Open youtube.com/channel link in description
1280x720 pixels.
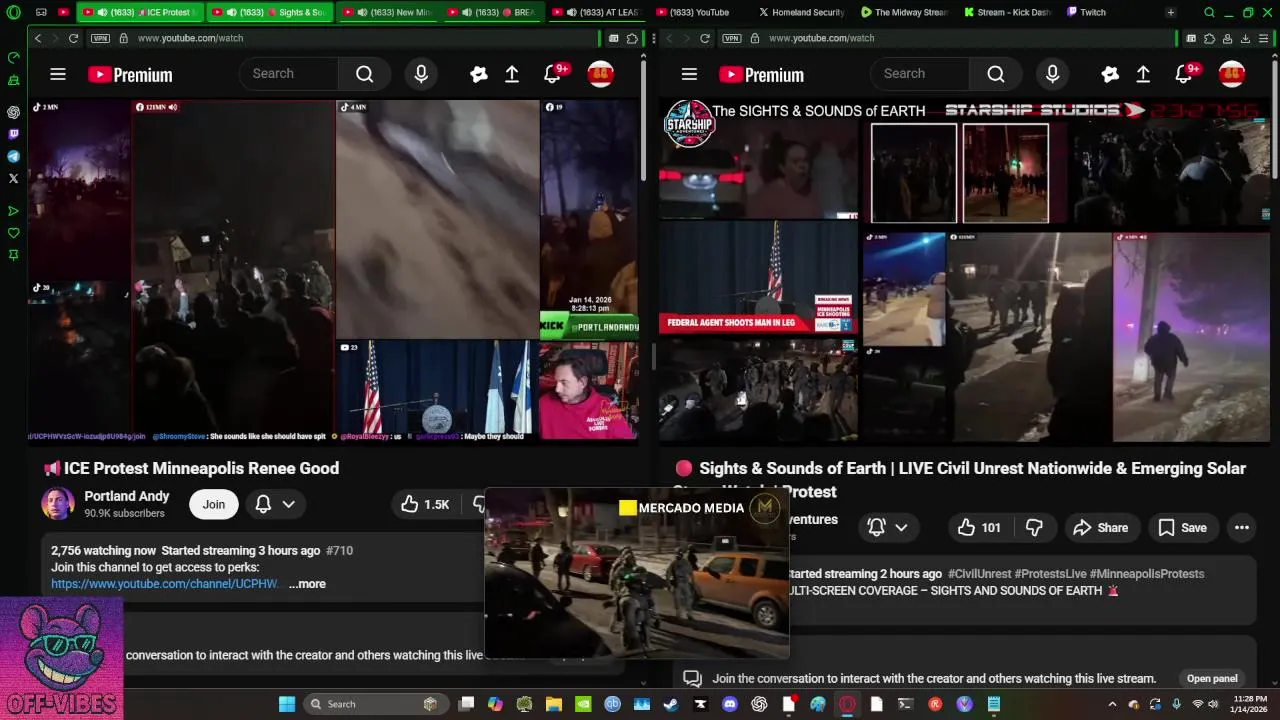pyautogui.click(x=165, y=584)
